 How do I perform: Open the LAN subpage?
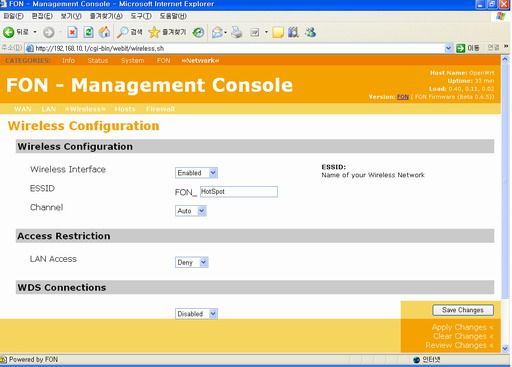[x=49, y=109]
